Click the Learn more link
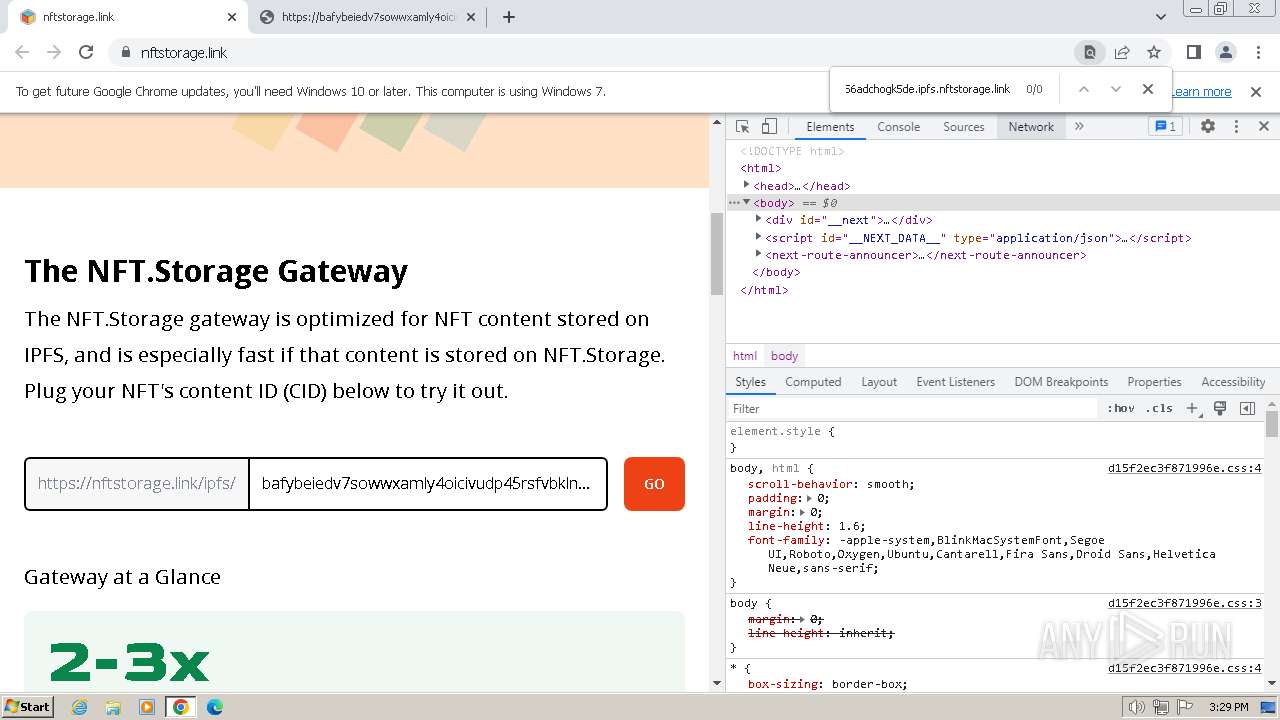 tap(1202, 91)
